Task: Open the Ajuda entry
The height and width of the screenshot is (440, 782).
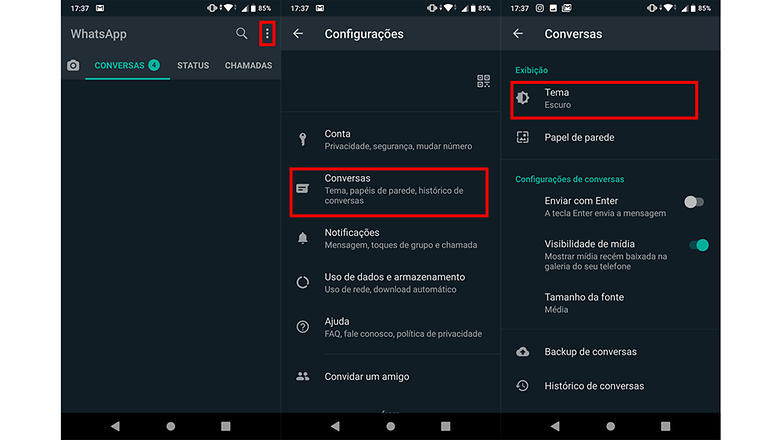Action: click(x=391, y=327)
